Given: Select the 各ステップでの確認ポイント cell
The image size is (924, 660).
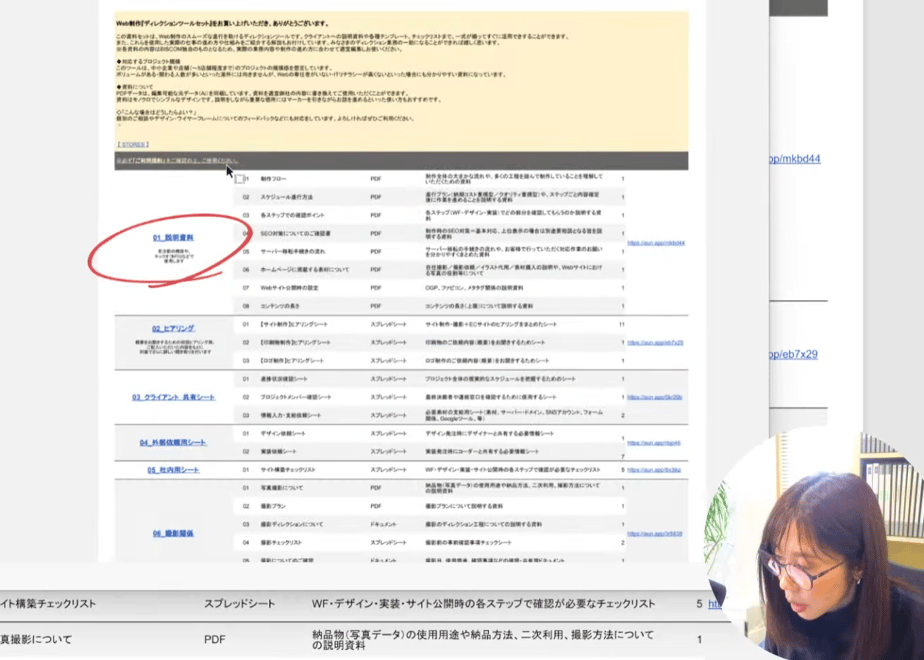Looking at the screenshot, I should [x=292, y=216].
